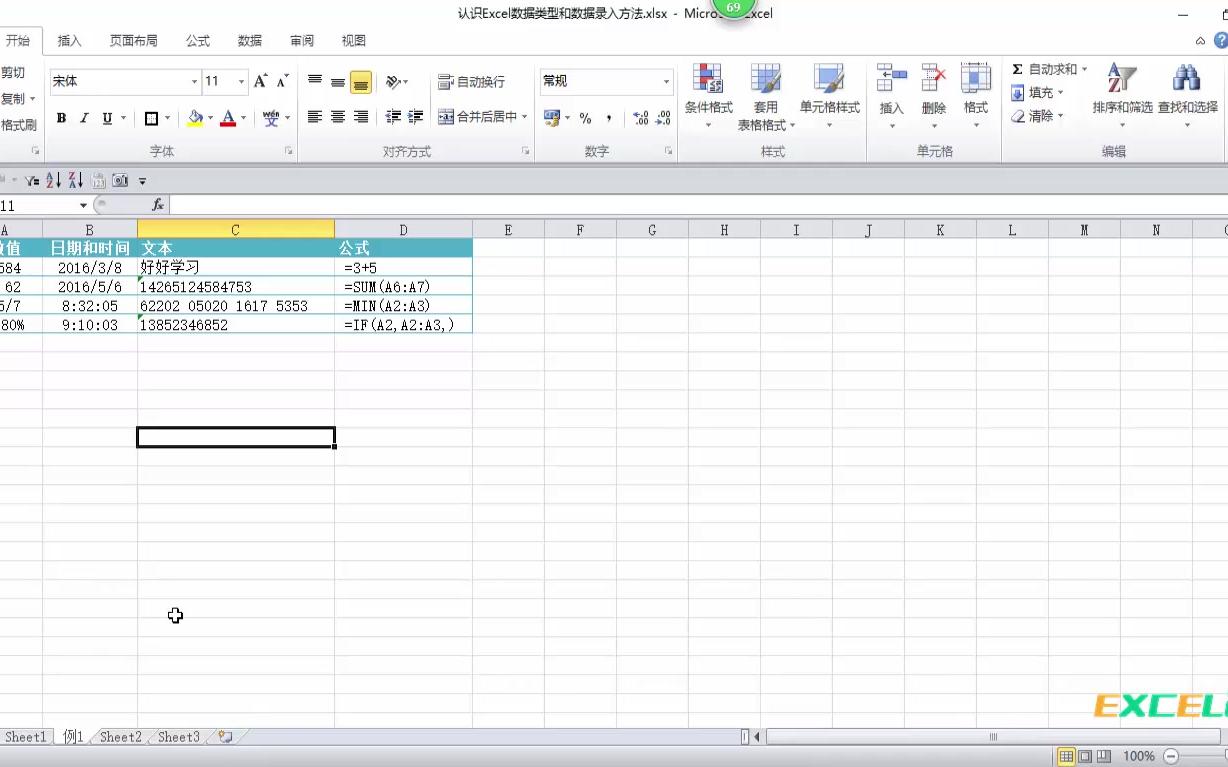Image resolution: width=1228 pixels, height=767 pixels.
Task: Expand the 合并后居中 merge options dropdown
Action: point(523,117)
